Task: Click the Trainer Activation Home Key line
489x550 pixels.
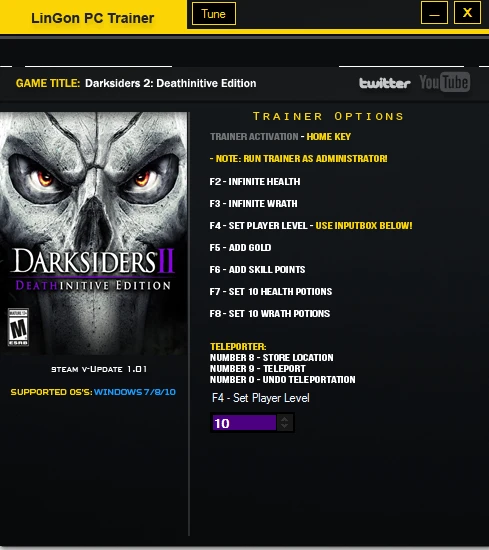Action: point(281,136)
